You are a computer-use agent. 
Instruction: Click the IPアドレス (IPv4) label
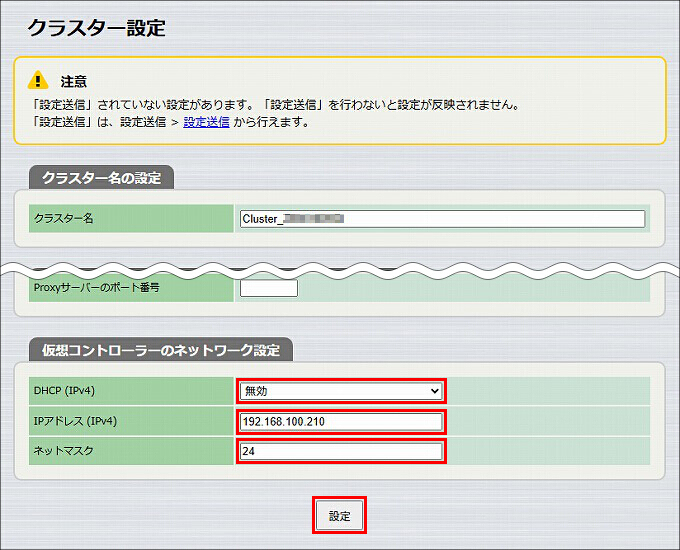(x=75, y=421)
